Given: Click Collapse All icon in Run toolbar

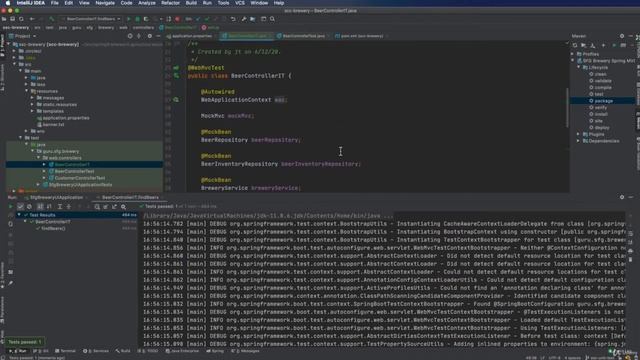Looking at the screenshot, I should tap(69, 207).
